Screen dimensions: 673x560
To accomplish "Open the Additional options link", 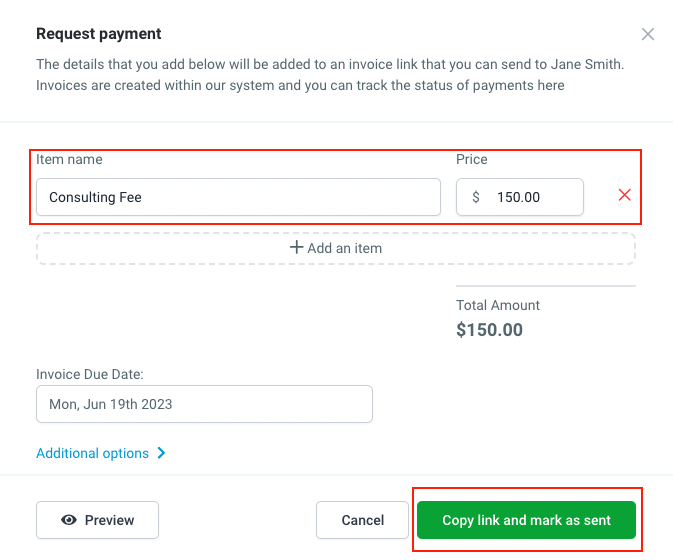I will 93,453.
